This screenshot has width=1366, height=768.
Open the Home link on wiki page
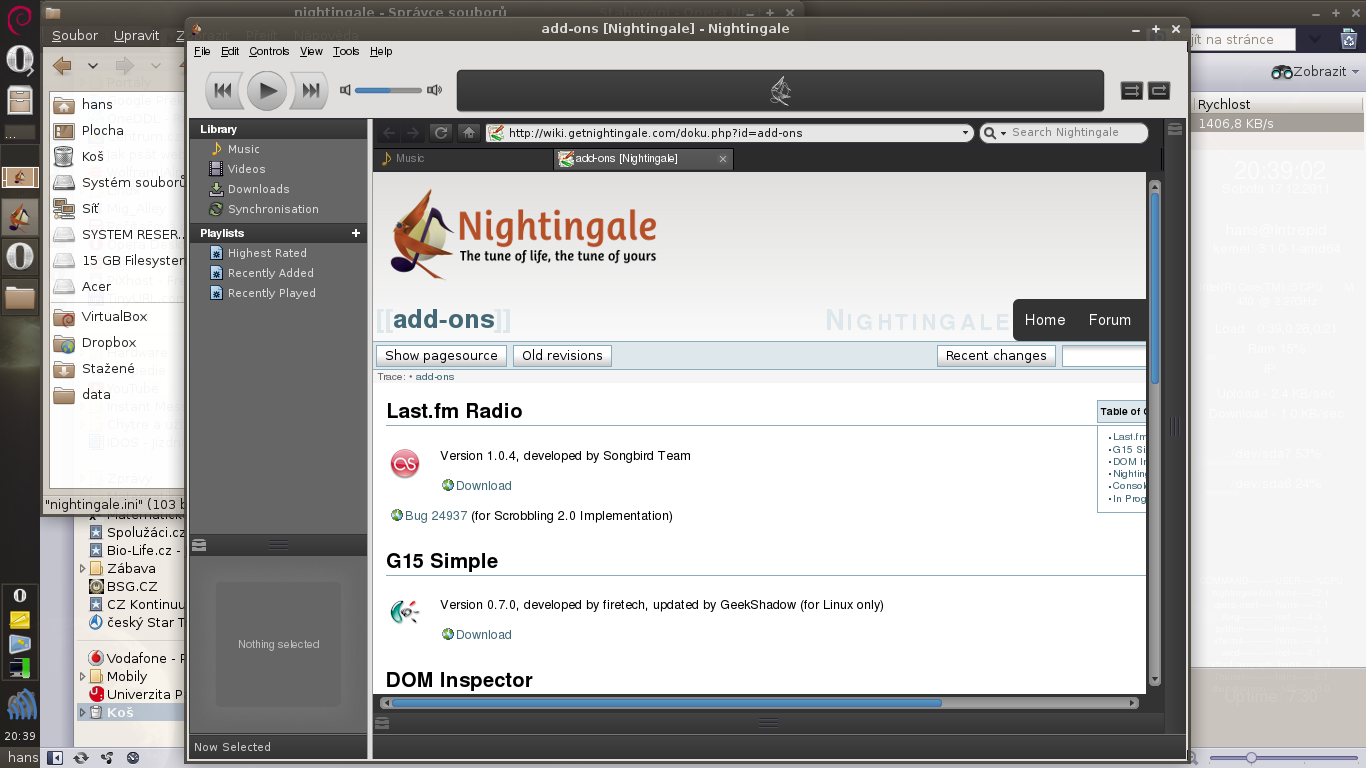[1045, 320]
